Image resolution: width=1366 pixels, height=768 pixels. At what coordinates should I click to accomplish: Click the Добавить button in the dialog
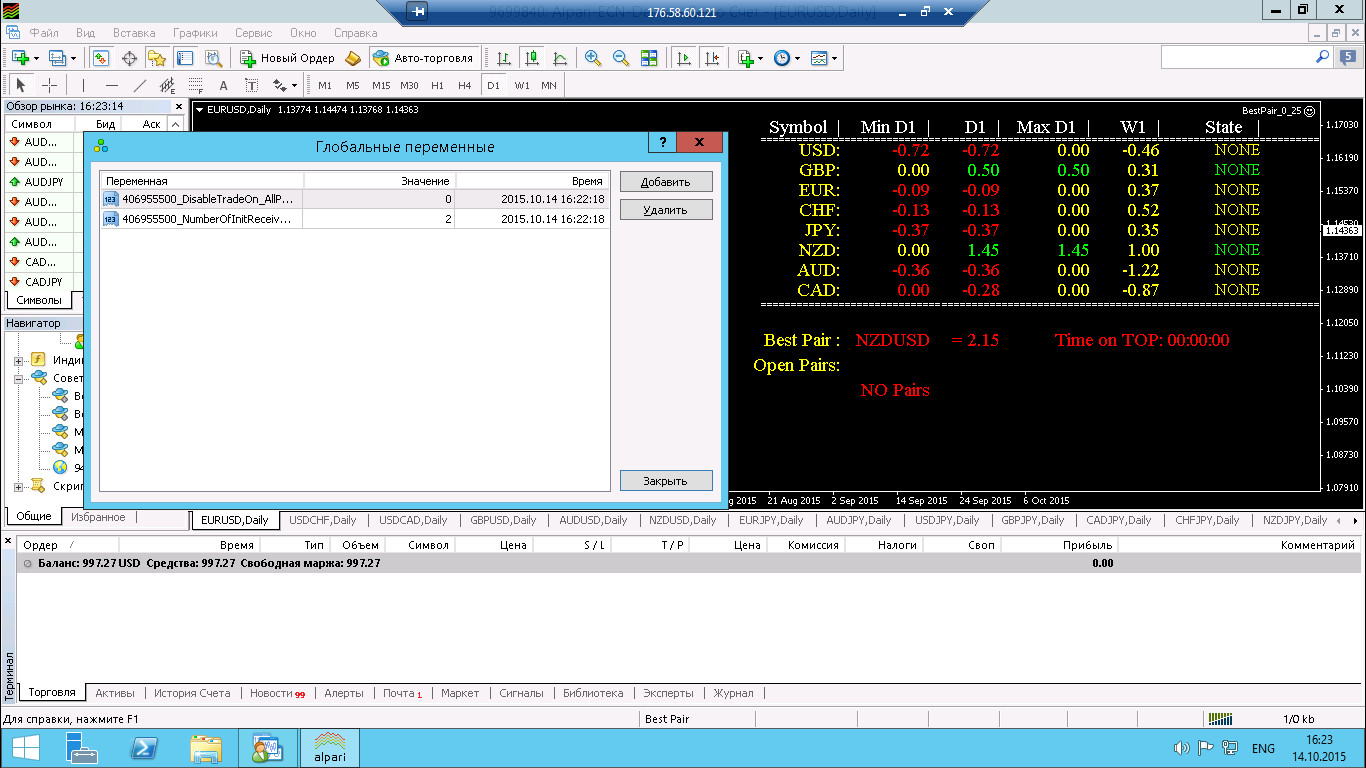click(666, 182)
